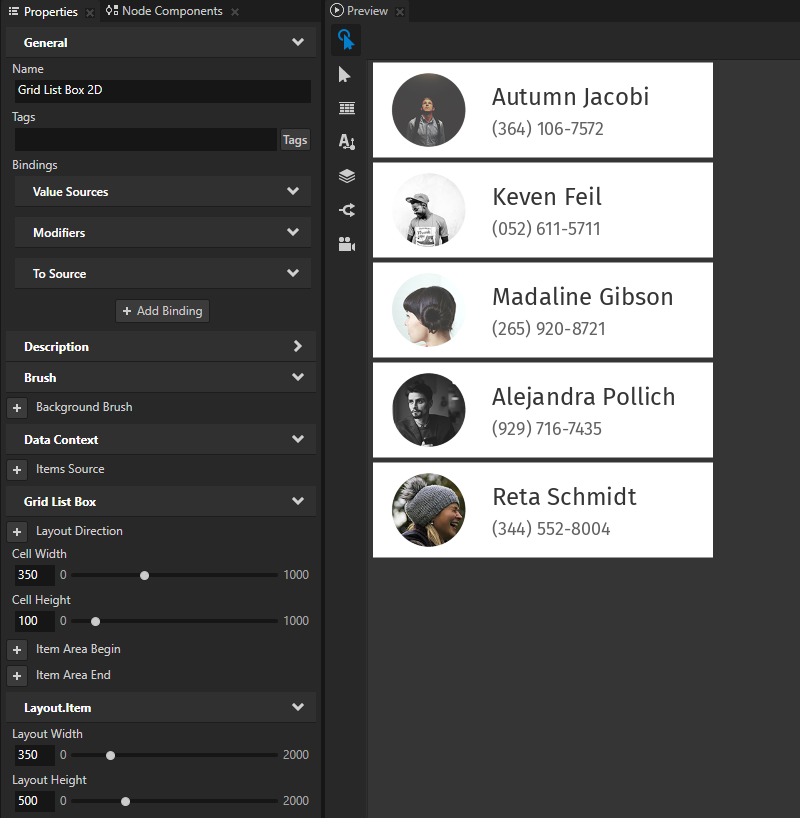Add the Background Brush property
The height and width of the screenshot is (818, 800).
[16, 407]
